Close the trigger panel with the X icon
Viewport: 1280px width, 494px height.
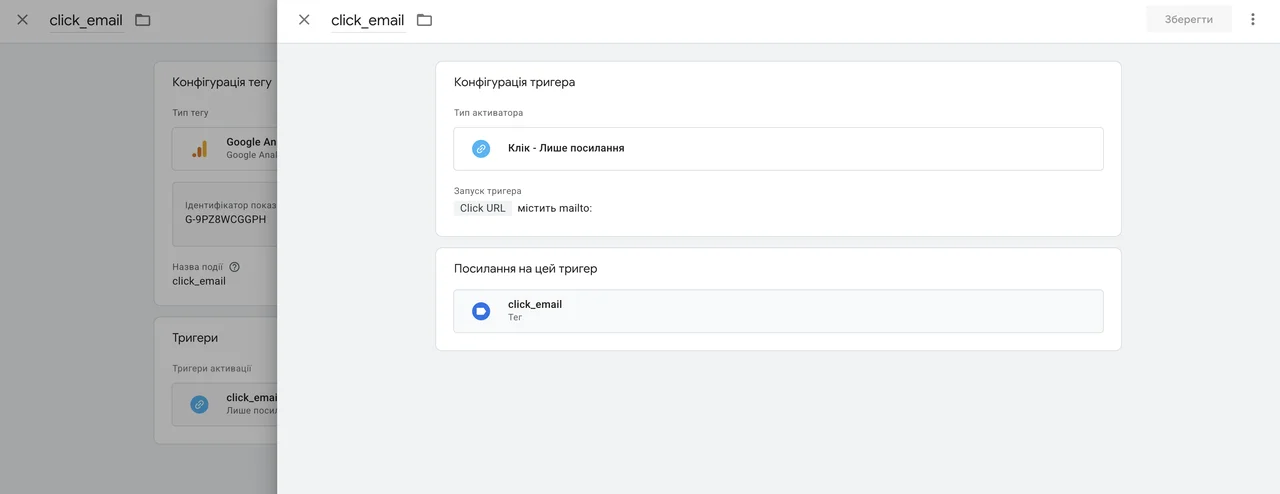pos(304,20)
